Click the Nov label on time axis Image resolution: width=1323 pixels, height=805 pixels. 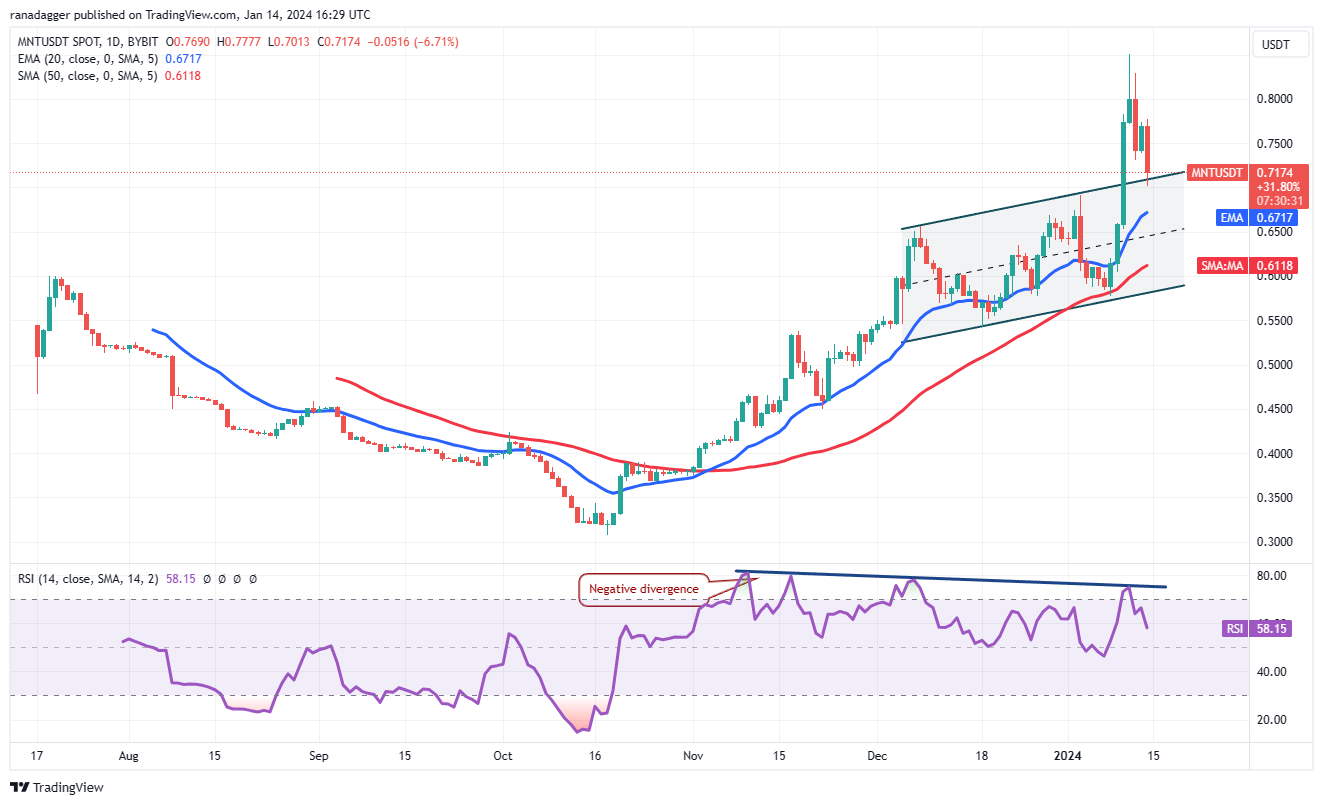pos(691,757)
